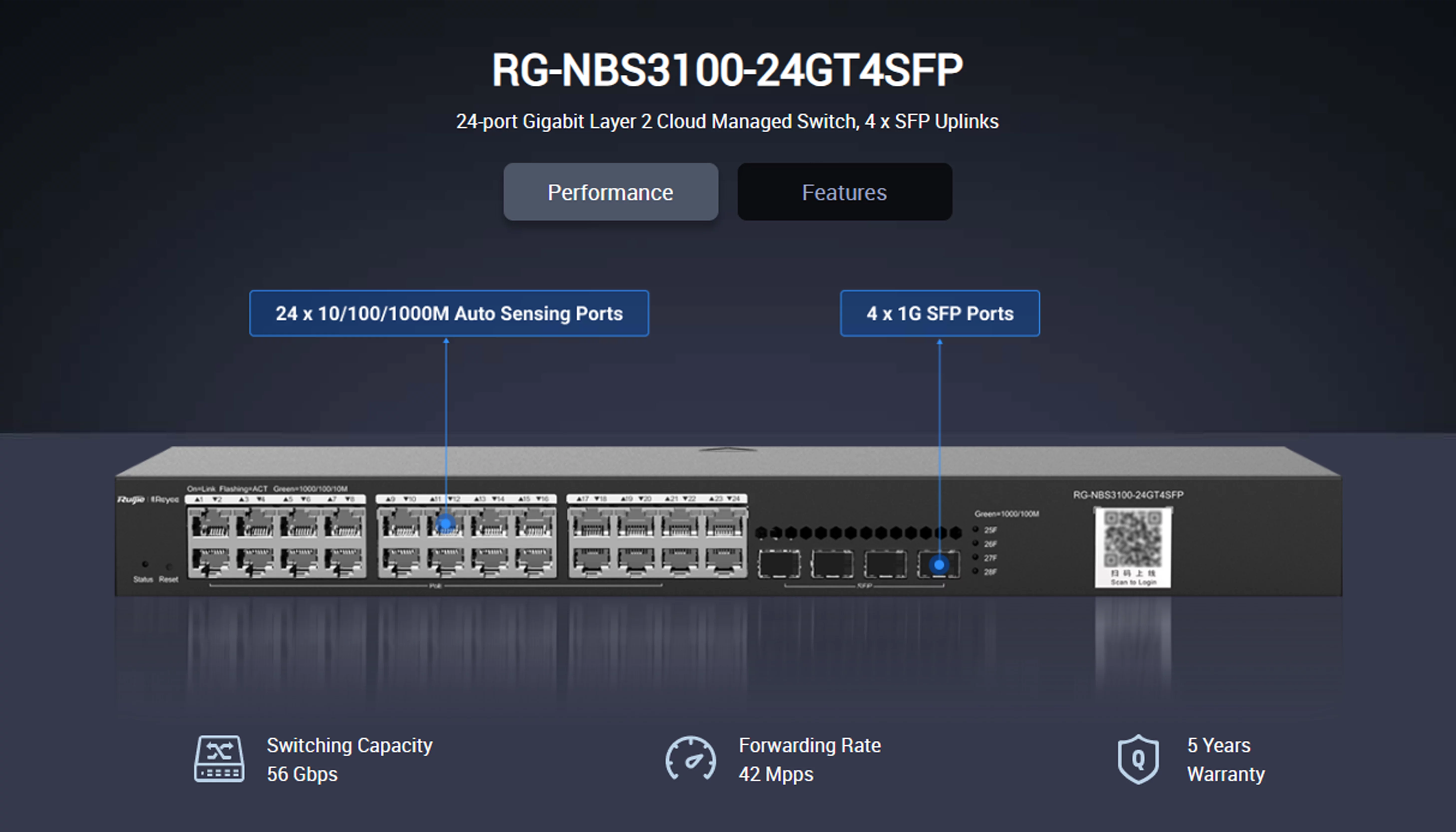Viewport: 1456px width, 832px height.
Task: Click the Forwarding Rate text
Action: (810, 745)
